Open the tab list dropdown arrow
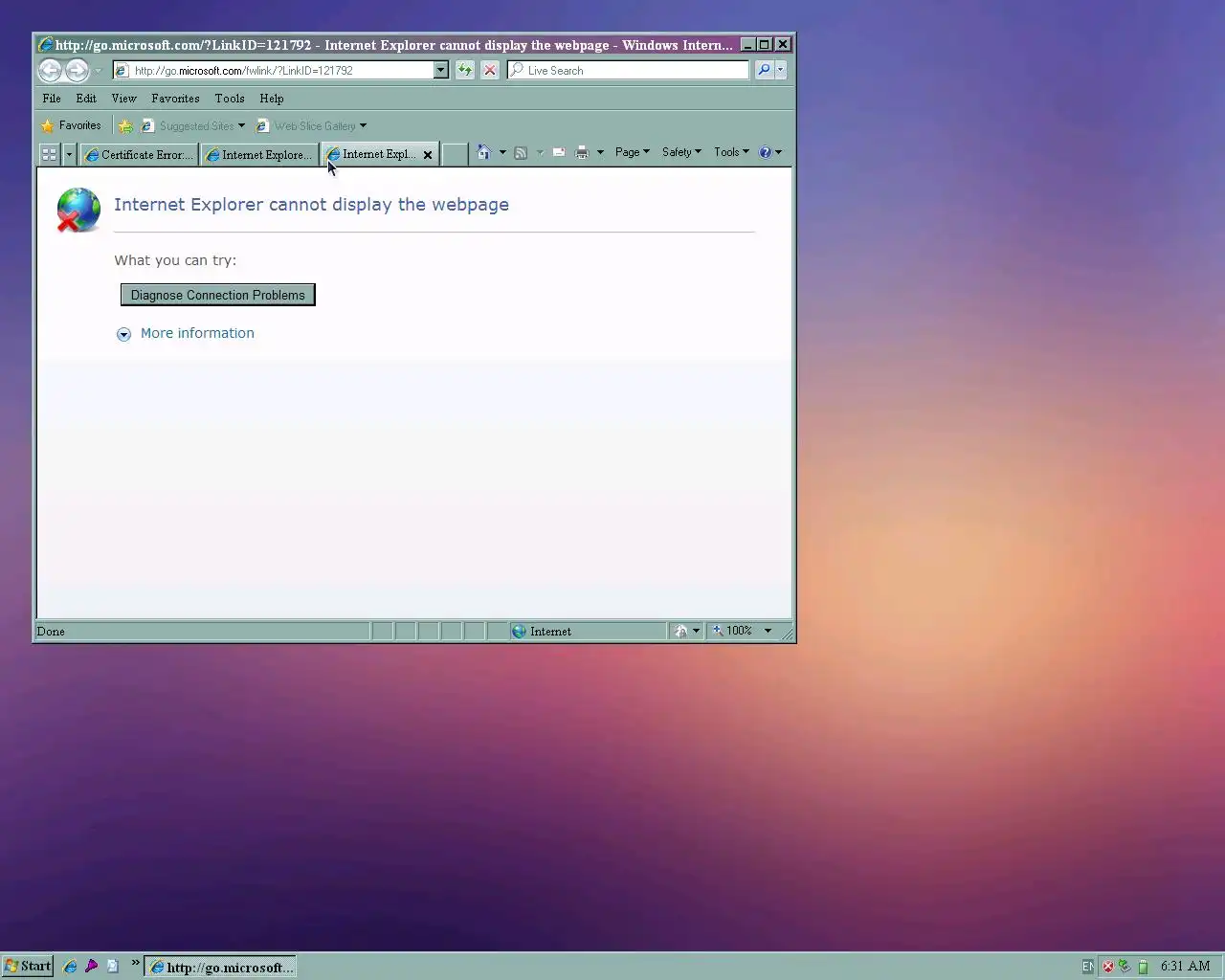 coord(69,154)
